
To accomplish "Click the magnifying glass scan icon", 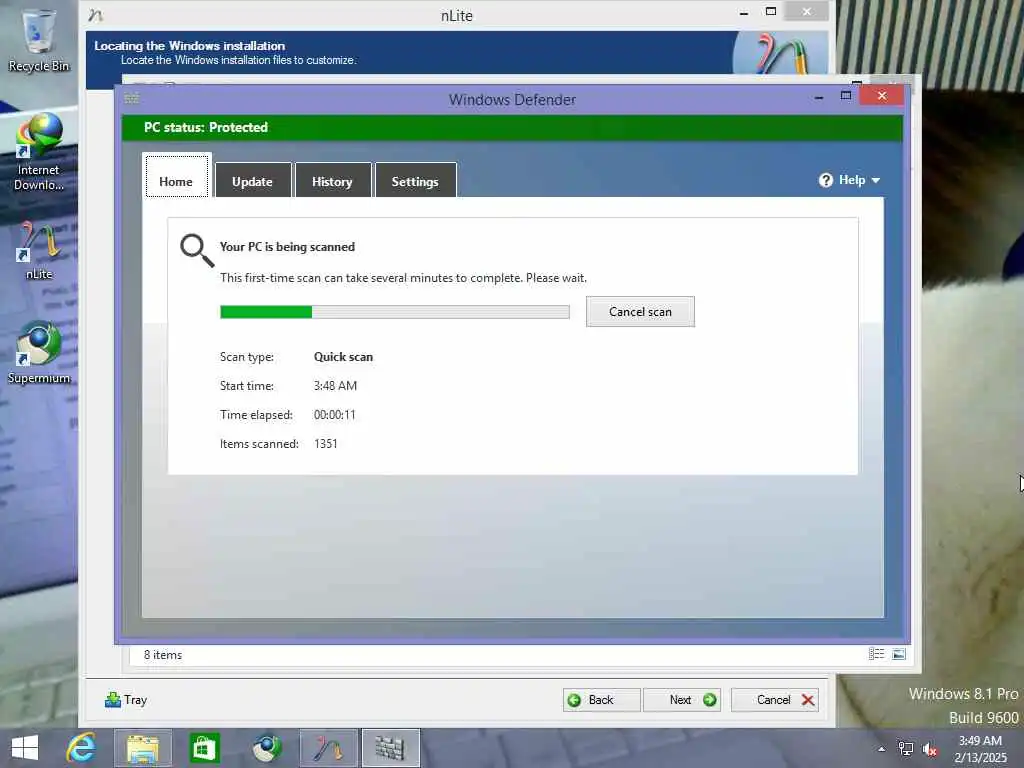I will click(197, 251).
